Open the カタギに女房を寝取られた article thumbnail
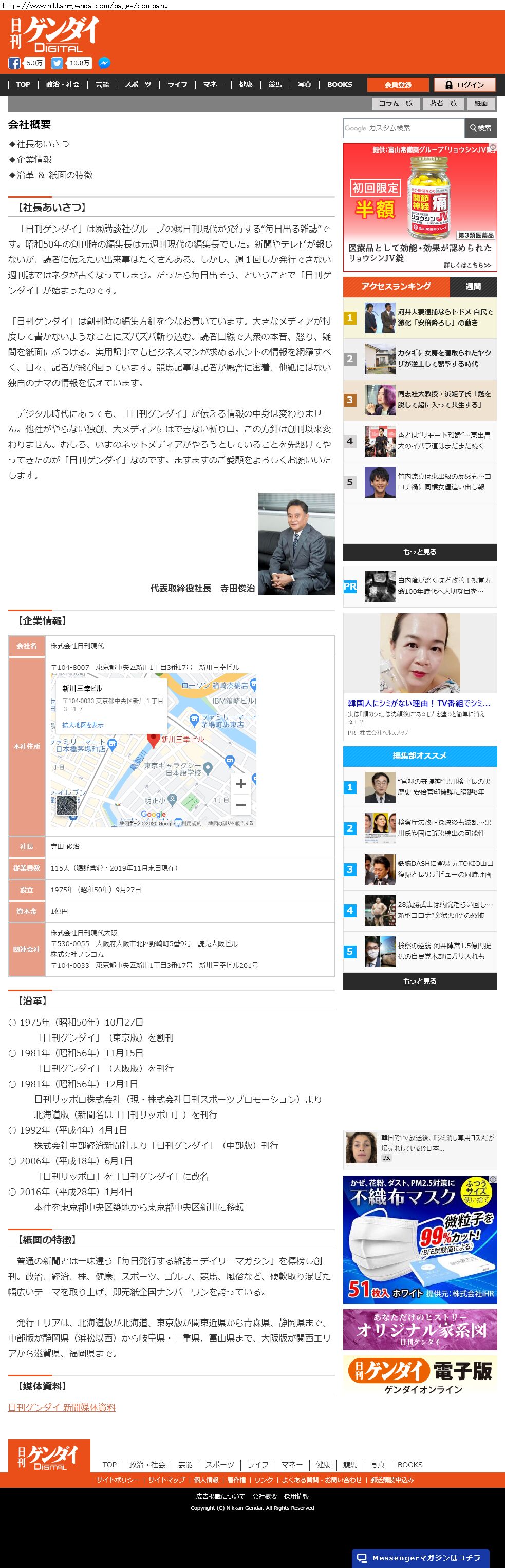This screenshot has width=505, height=1568. (380, 358)
